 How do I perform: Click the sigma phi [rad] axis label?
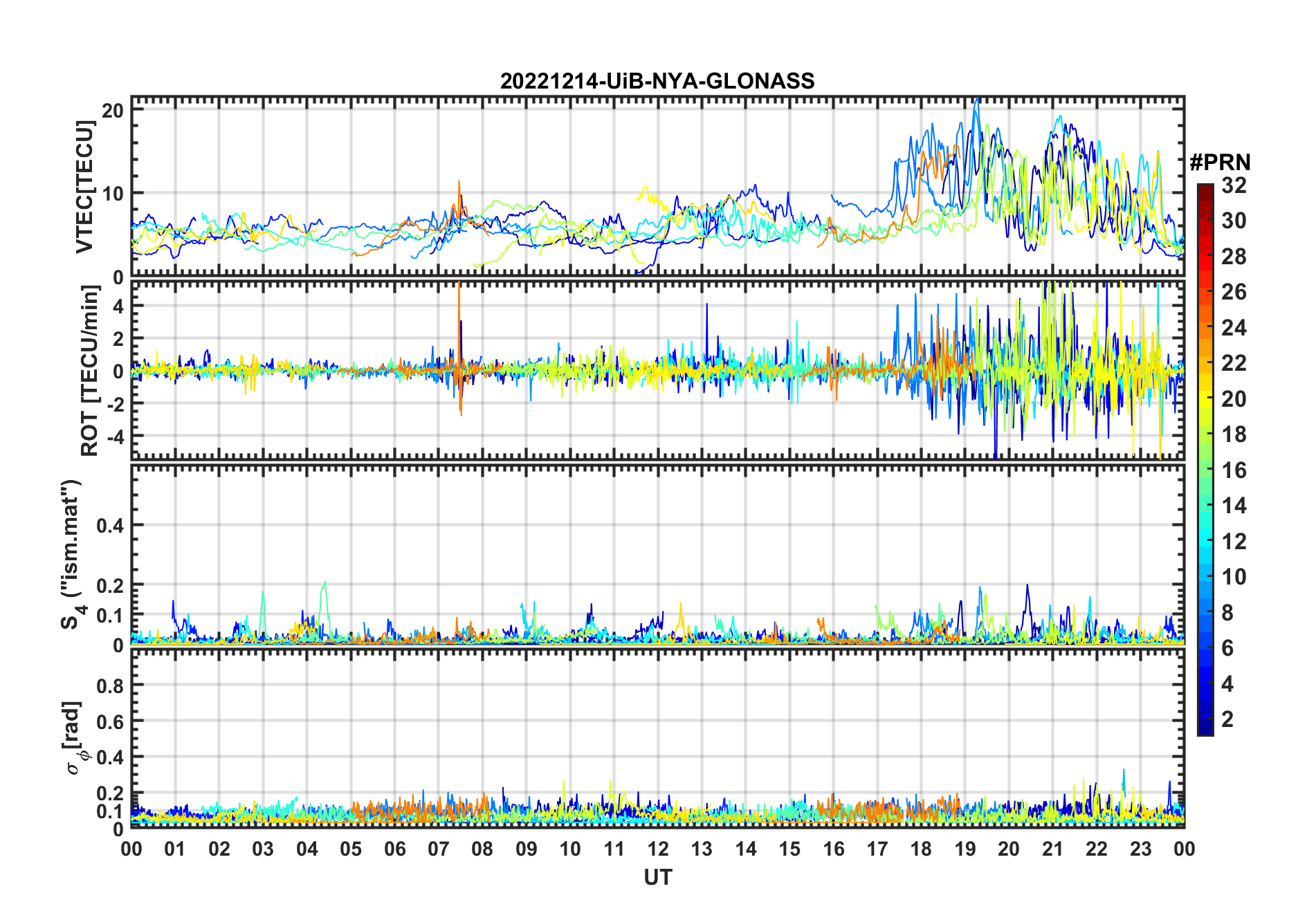(x=75, y=737)
